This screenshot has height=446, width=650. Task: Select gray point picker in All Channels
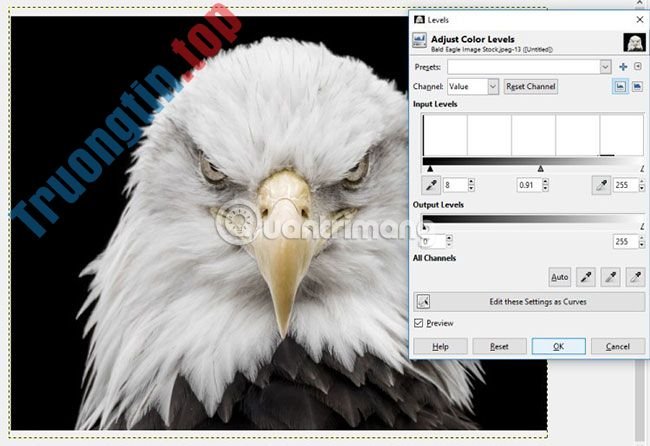click(613, 277)
